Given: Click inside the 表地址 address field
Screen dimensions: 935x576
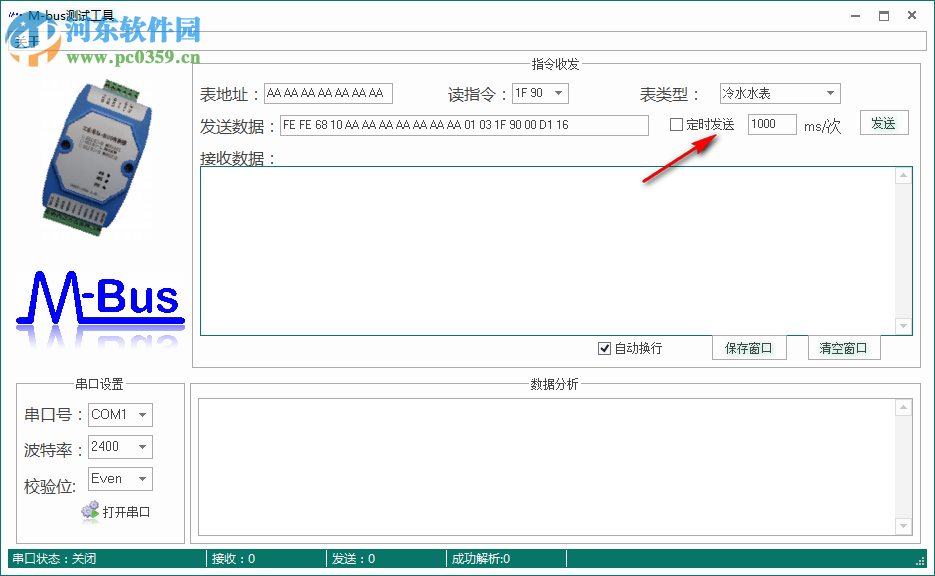Looking at the screenshot, I should coord(327,93).
